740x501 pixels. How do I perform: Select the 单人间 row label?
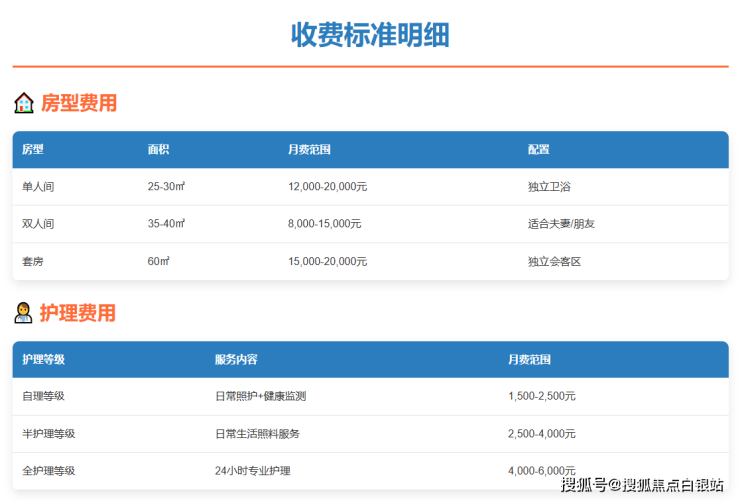(38, 187)
